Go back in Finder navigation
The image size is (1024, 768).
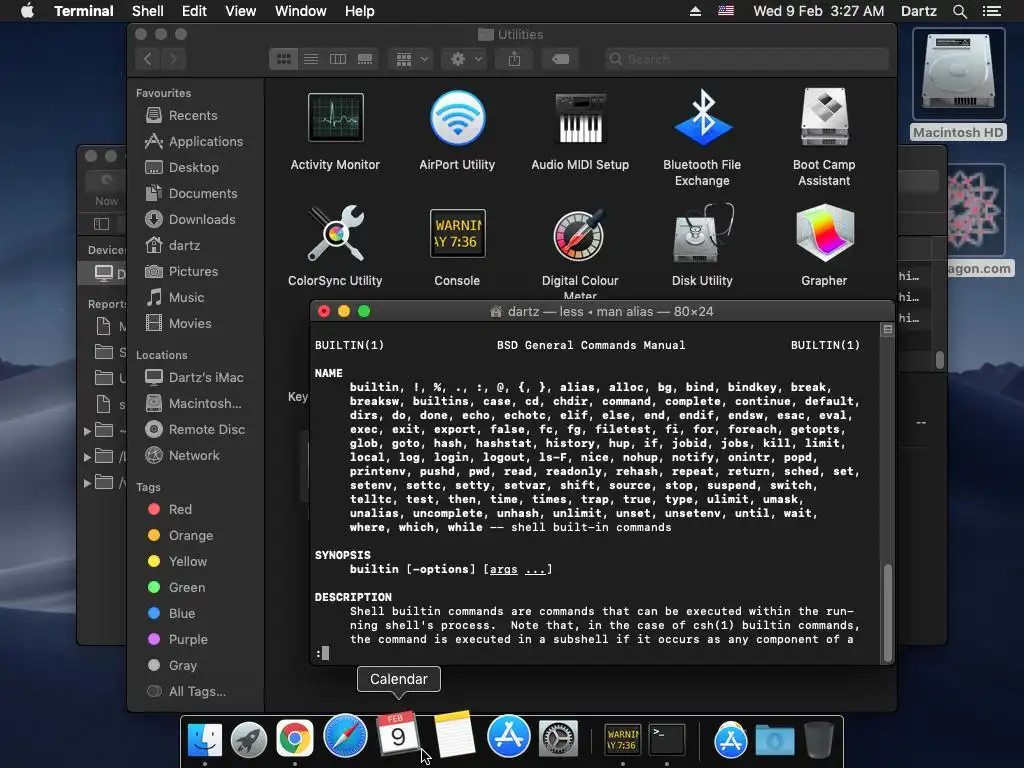(x=148, y=59)
